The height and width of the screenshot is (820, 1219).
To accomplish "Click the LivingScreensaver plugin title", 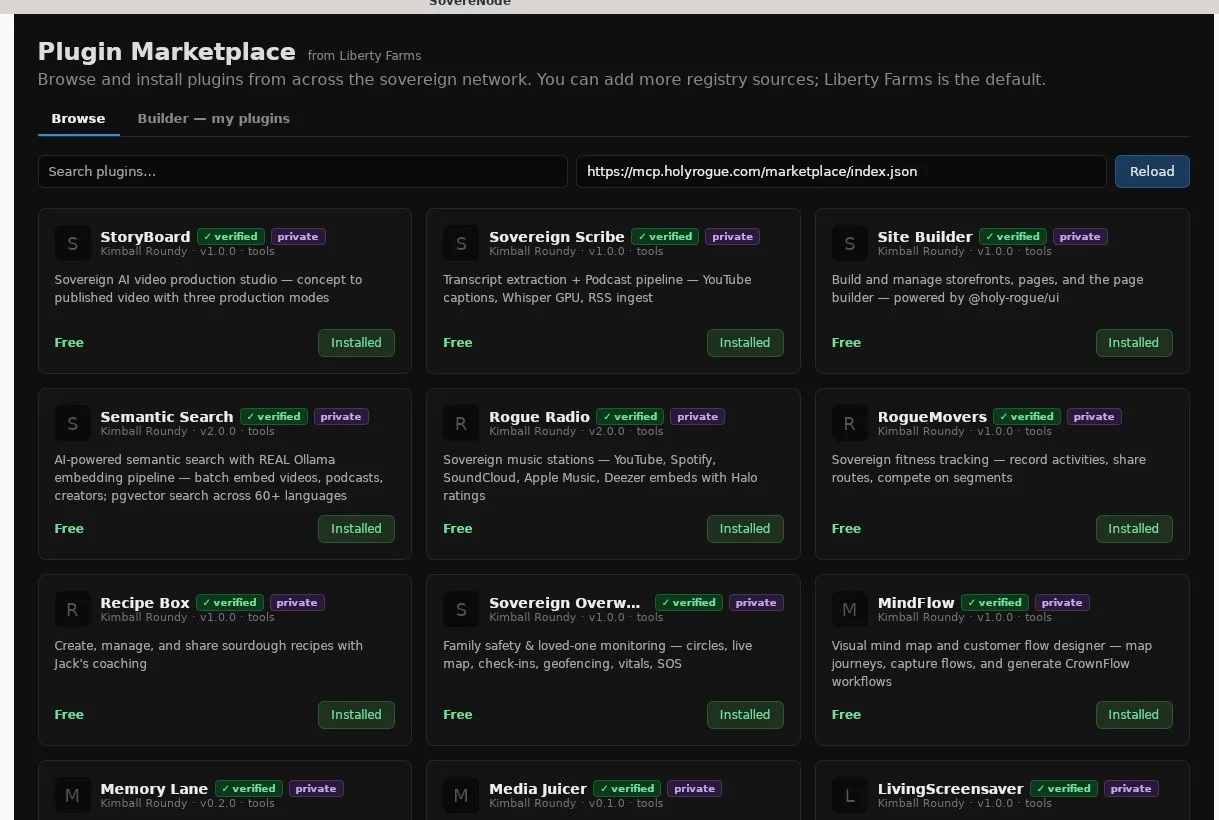I will click(951, 789).
